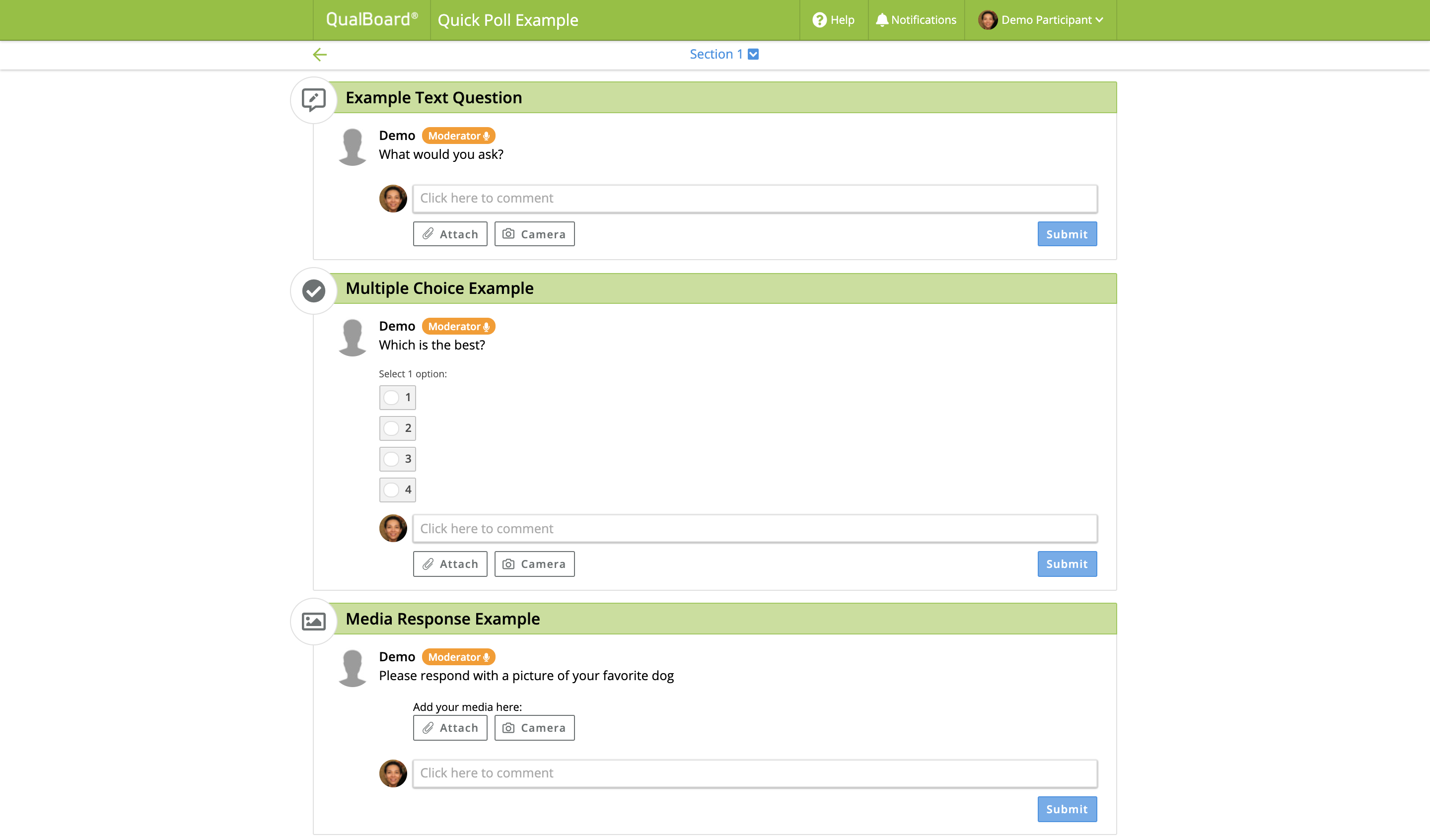Open the Demo Participant user menu
Image resolution: width=1430 pixels, height=840 pixels.
1041,20
